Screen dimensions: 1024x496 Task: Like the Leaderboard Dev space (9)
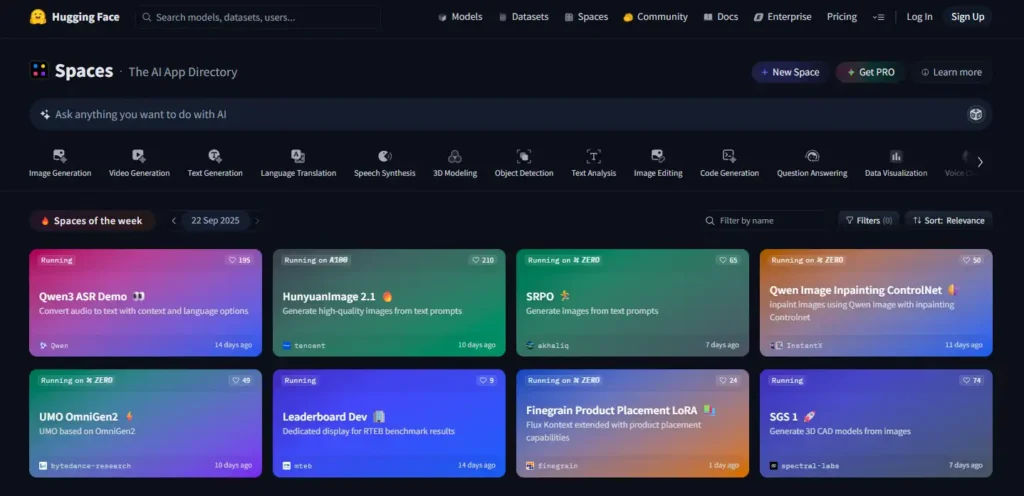[487, 380]
